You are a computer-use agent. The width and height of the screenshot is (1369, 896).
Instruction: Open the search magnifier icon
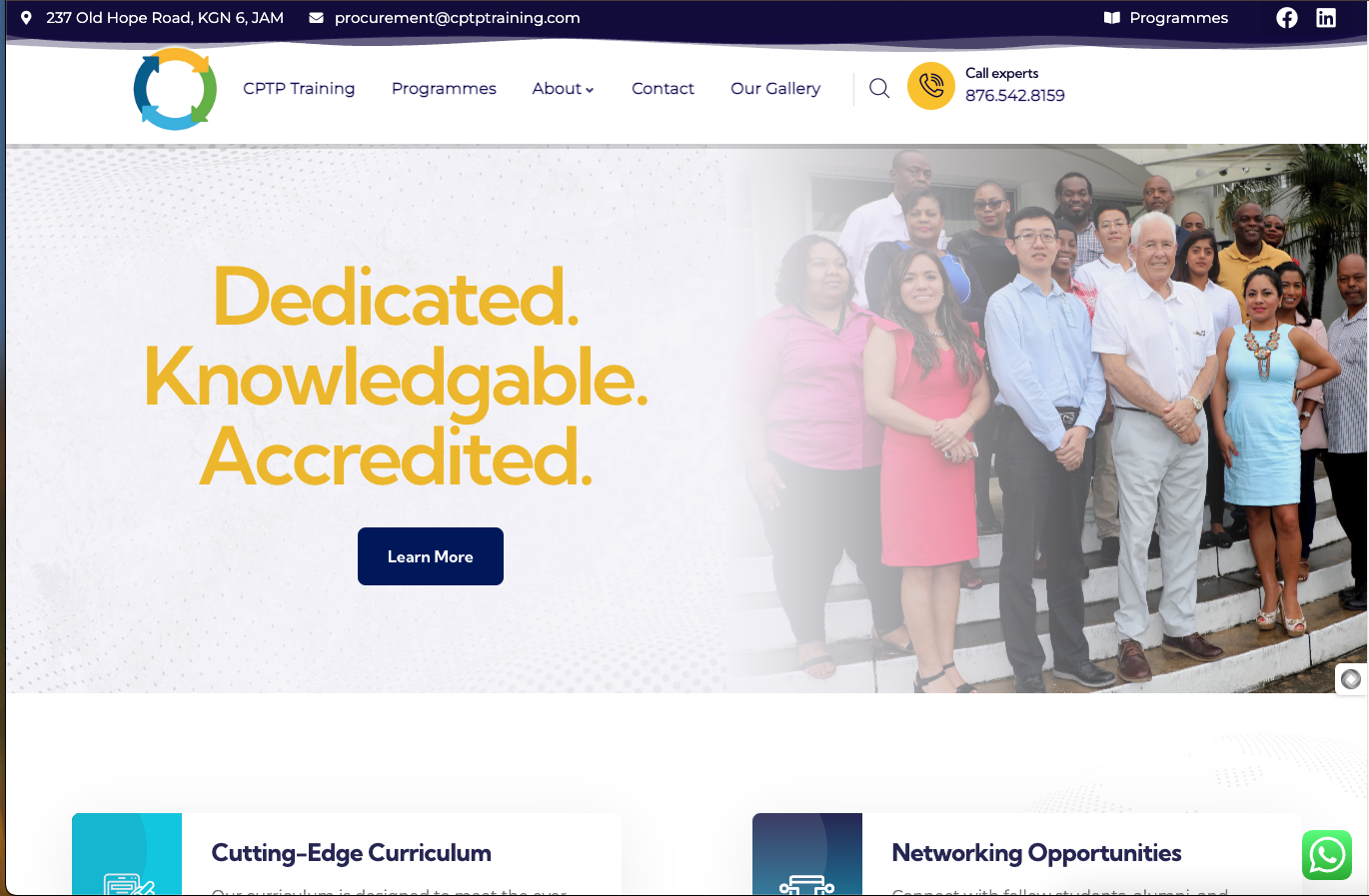tap(879, 88)
